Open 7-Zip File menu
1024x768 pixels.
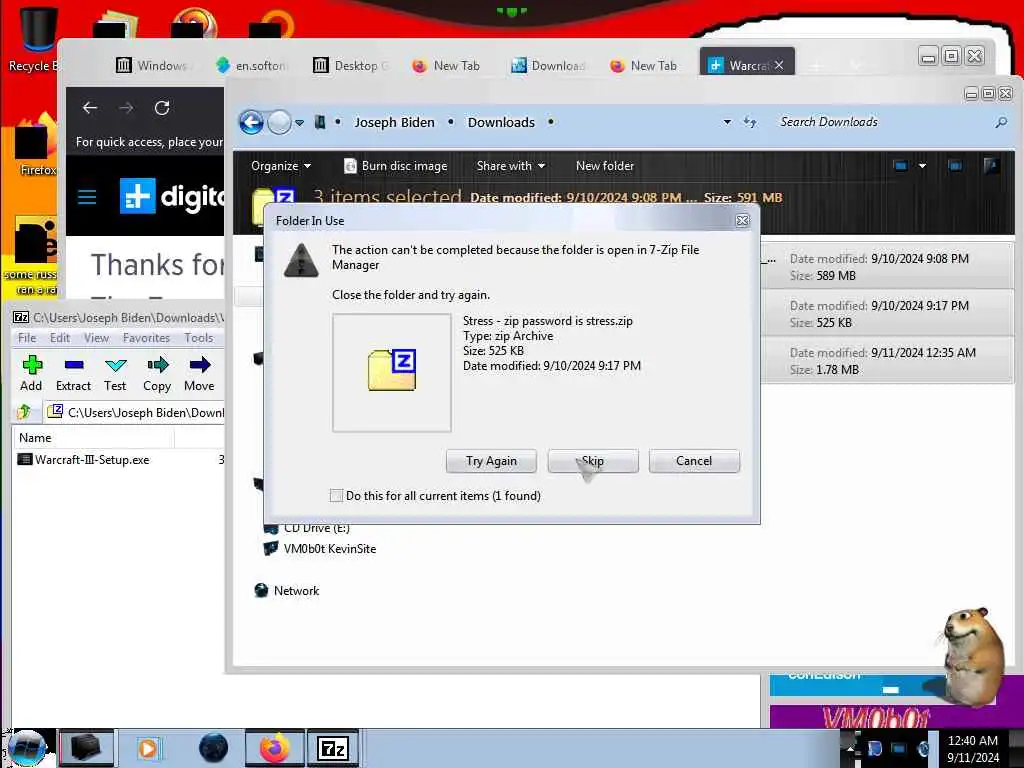(x=27, y=338)
